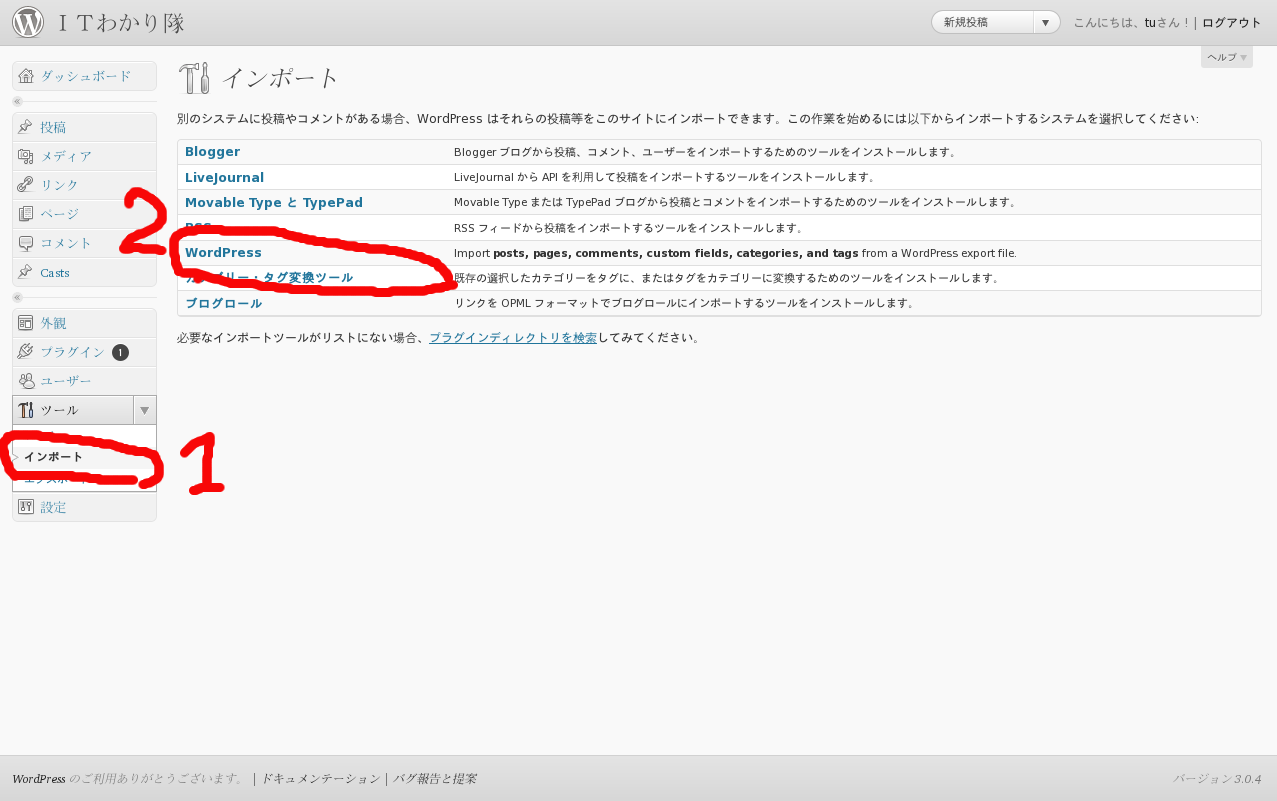1277x801 pixels.
Task: Collapse sidebar using top separator arrow
Action: click(x=17, y=101)
